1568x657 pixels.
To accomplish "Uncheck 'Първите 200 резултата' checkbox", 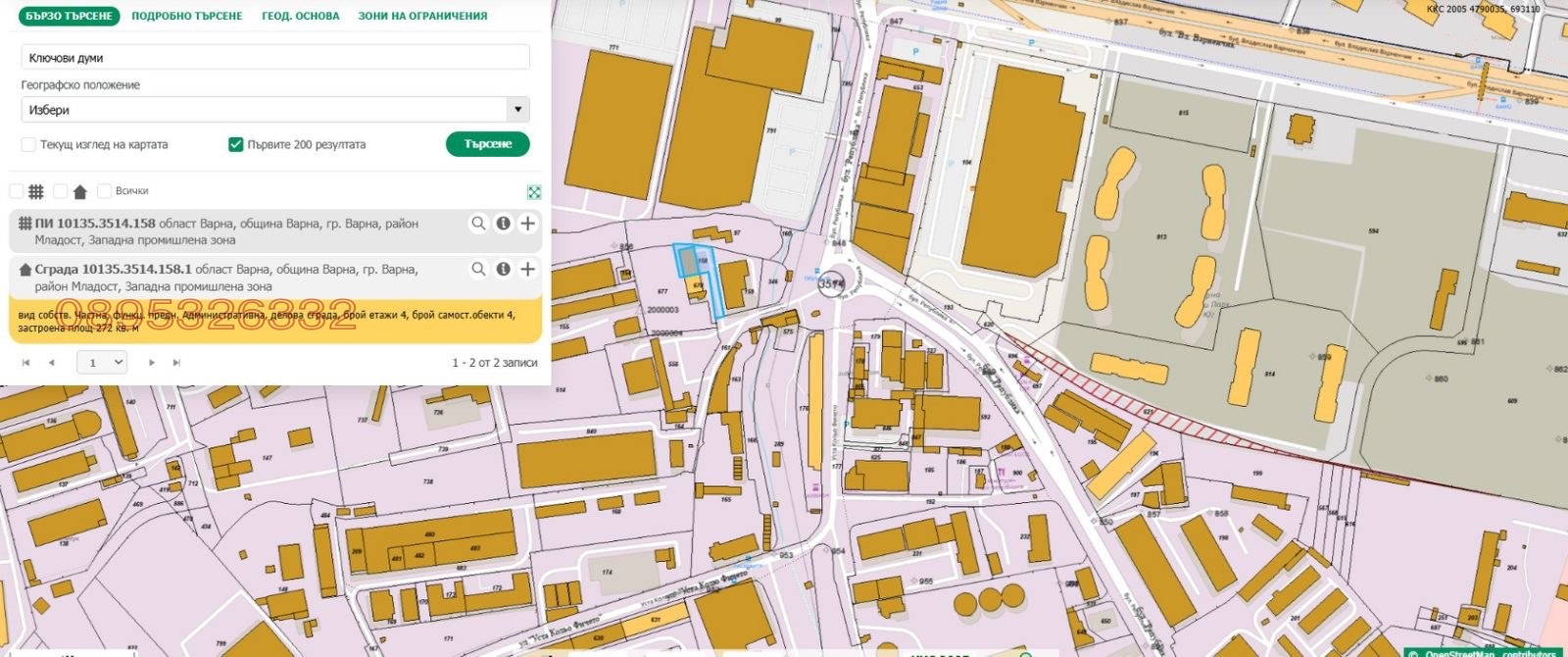I will (x=235, y=145).
